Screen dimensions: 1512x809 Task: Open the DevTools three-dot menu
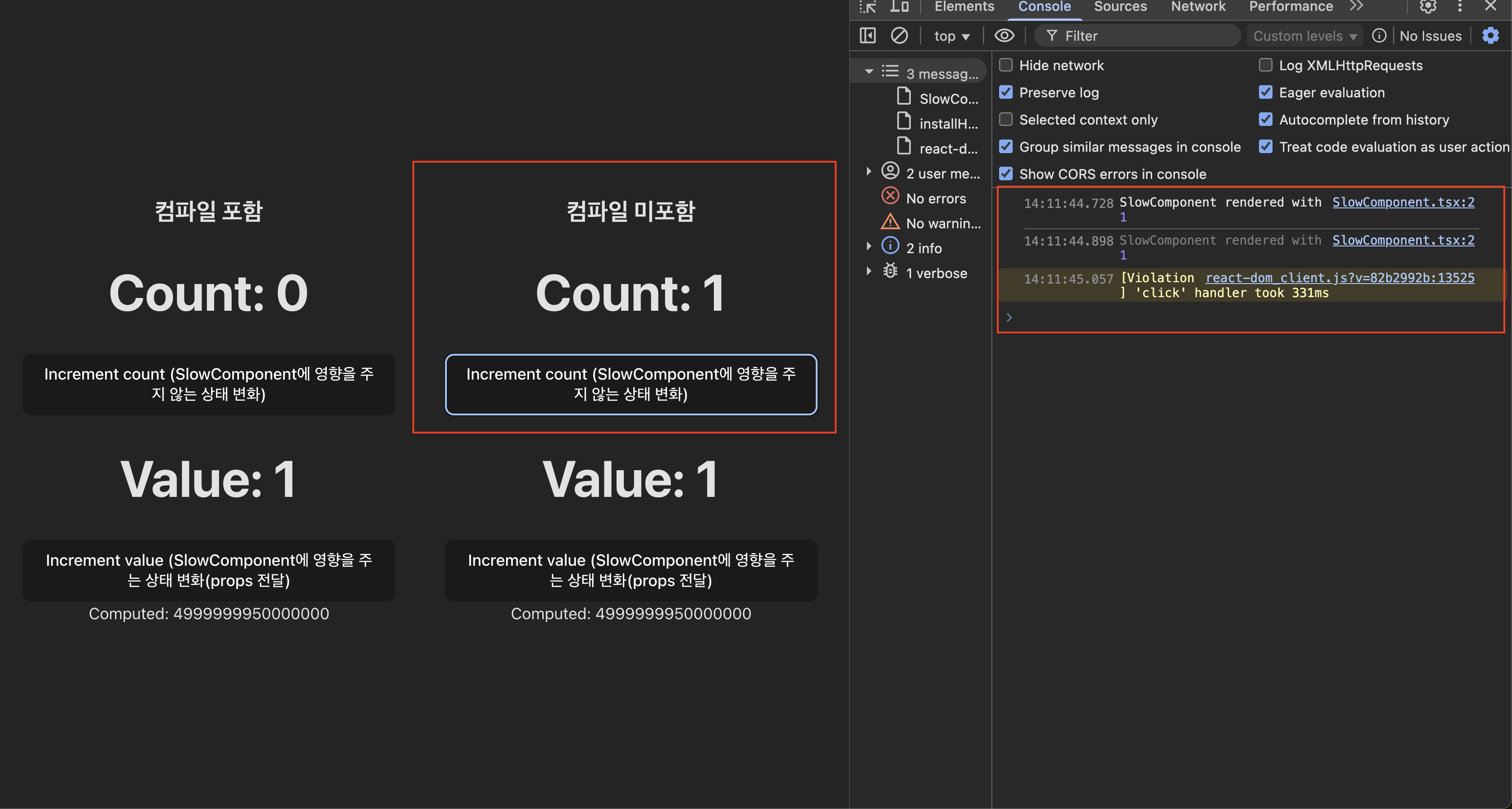pyautogui.click(x=1460, y=7)
